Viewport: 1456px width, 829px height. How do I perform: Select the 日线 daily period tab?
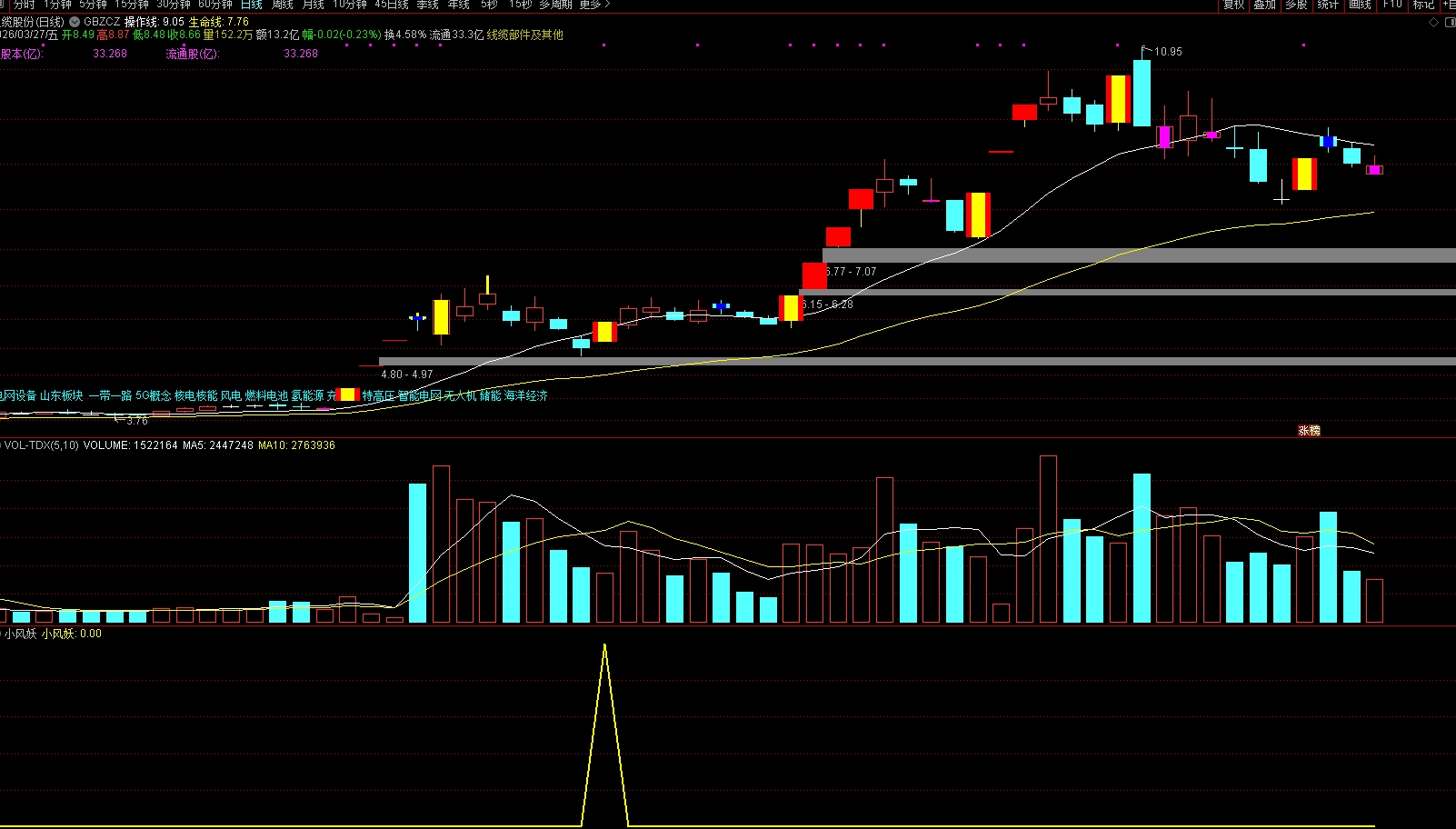252,5
